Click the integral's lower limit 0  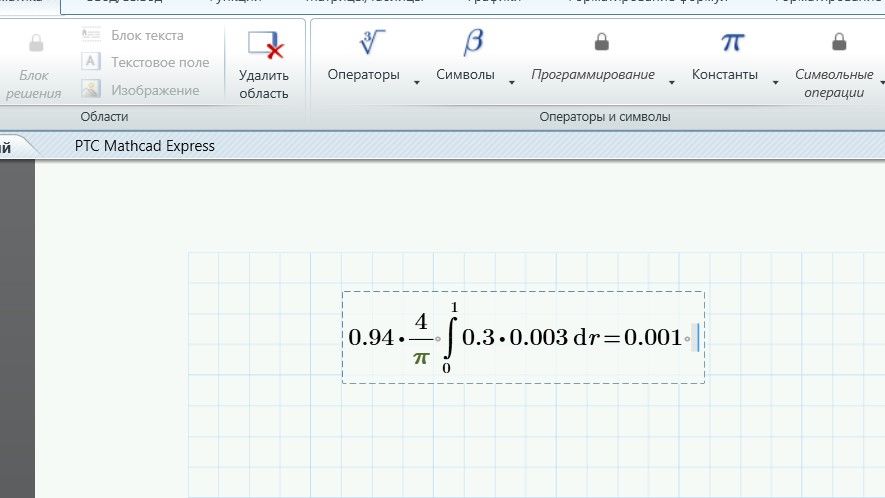(446, 368)
